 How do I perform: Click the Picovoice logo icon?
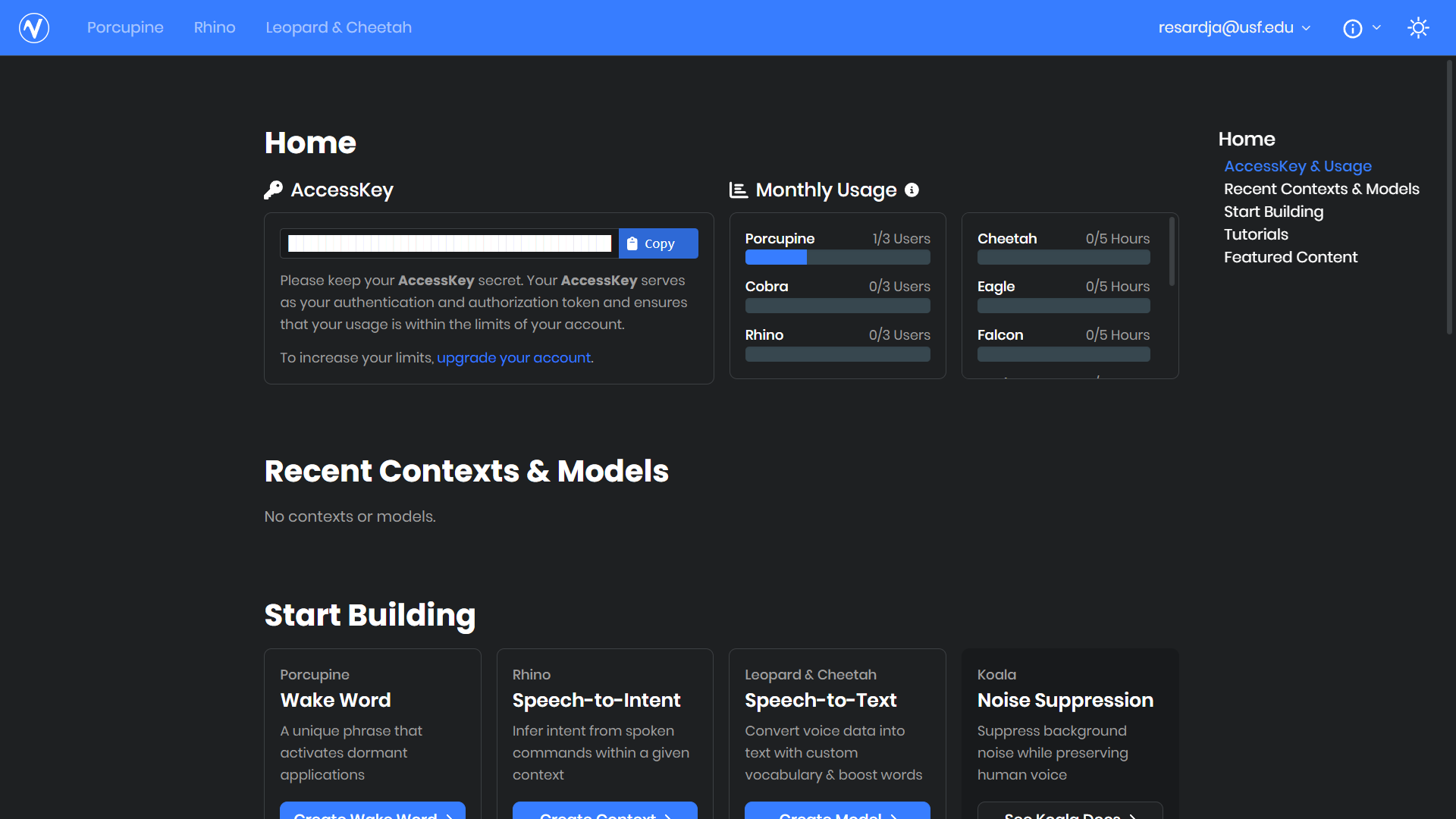(34, 28)
